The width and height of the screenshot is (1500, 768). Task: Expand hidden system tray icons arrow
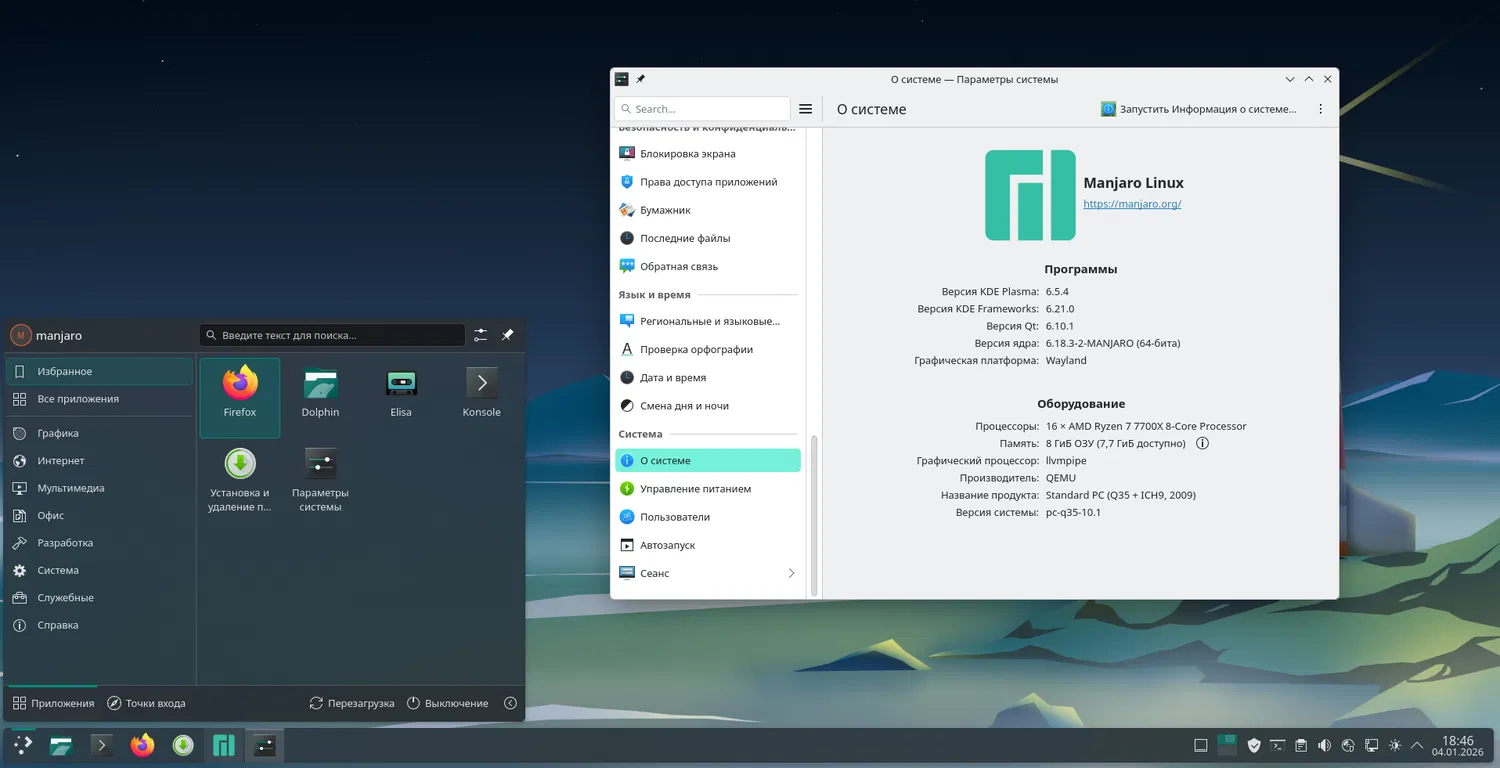click(x=1419, y=745)
